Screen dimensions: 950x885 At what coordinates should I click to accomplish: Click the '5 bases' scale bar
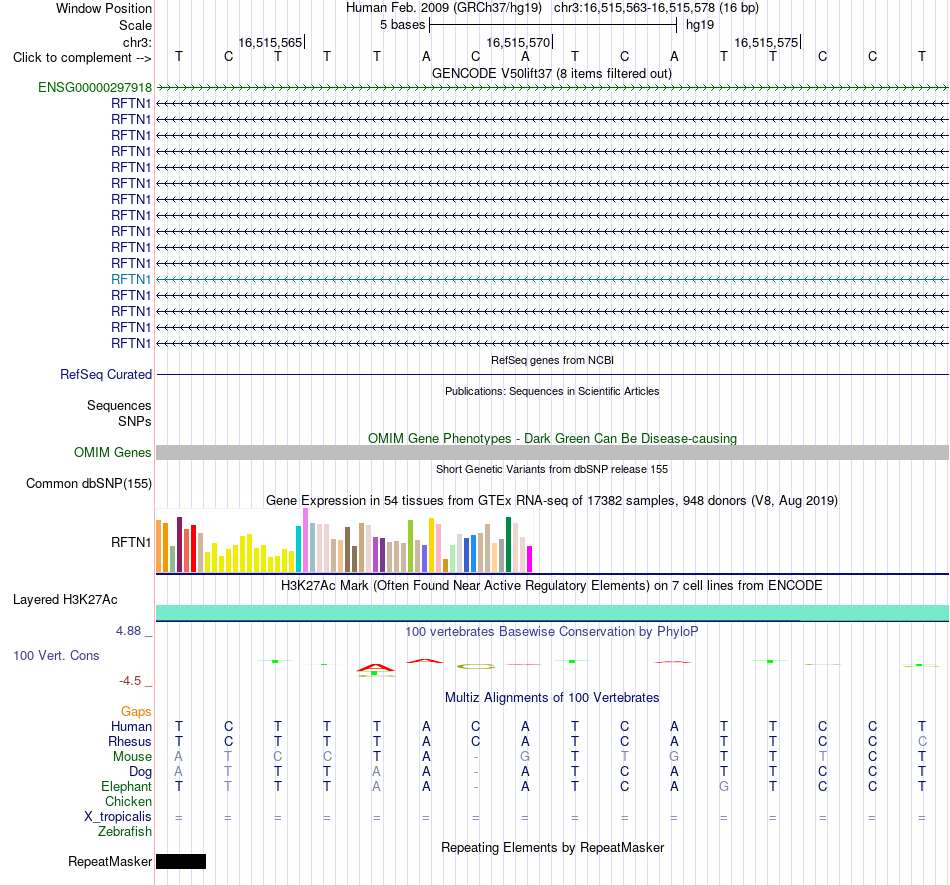point(553,25)
